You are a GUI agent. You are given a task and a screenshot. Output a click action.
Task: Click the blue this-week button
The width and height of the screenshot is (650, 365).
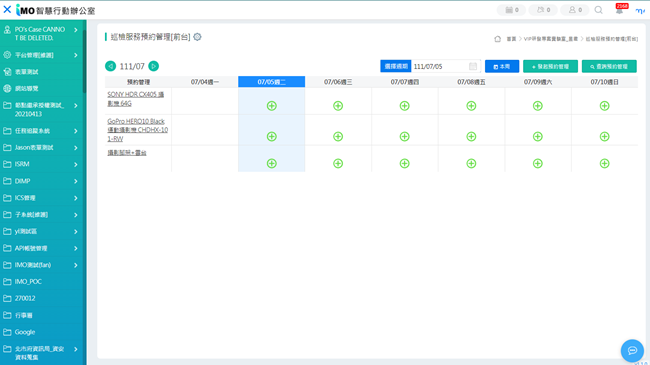pyautogui.click(x=502, y=66)
